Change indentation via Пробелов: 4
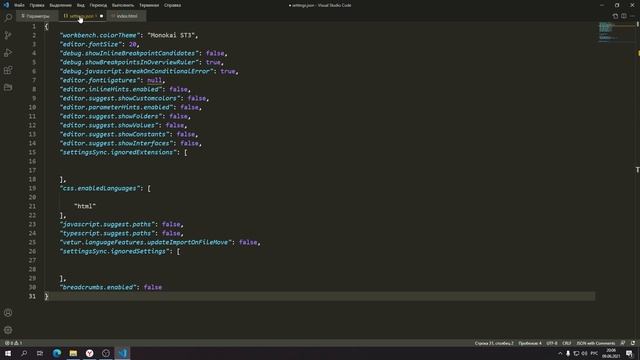 tap(530, 343)
